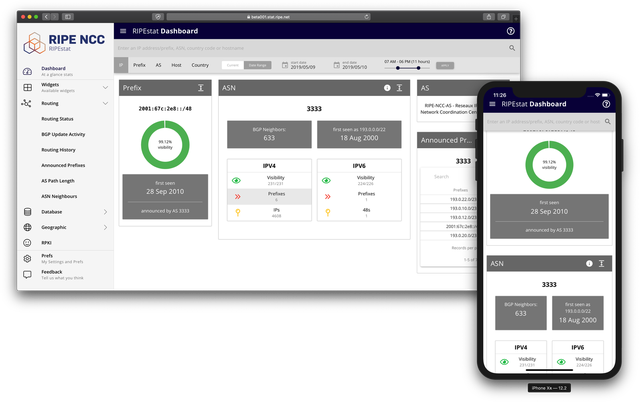Open Routing Status in the sidebar

pyautogui.click(x=57, y=119)
